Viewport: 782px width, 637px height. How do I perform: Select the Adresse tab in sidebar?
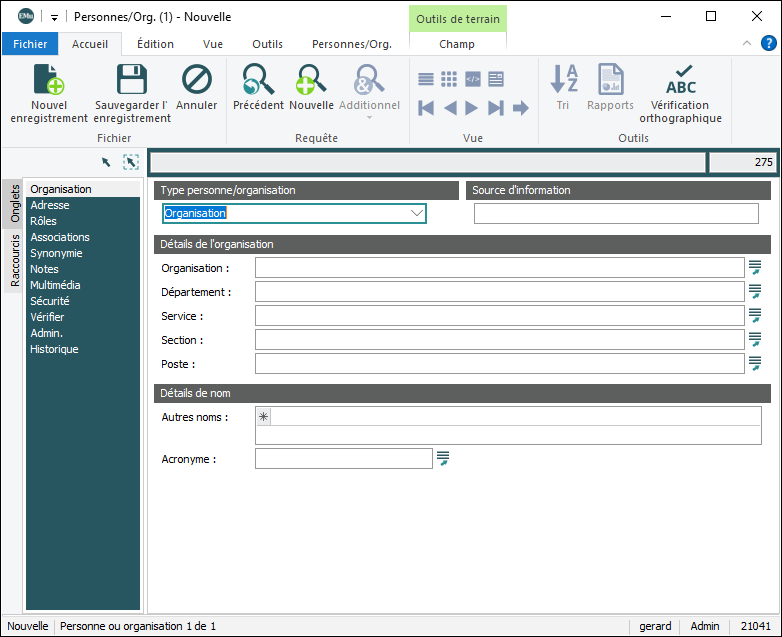(50, 205)
